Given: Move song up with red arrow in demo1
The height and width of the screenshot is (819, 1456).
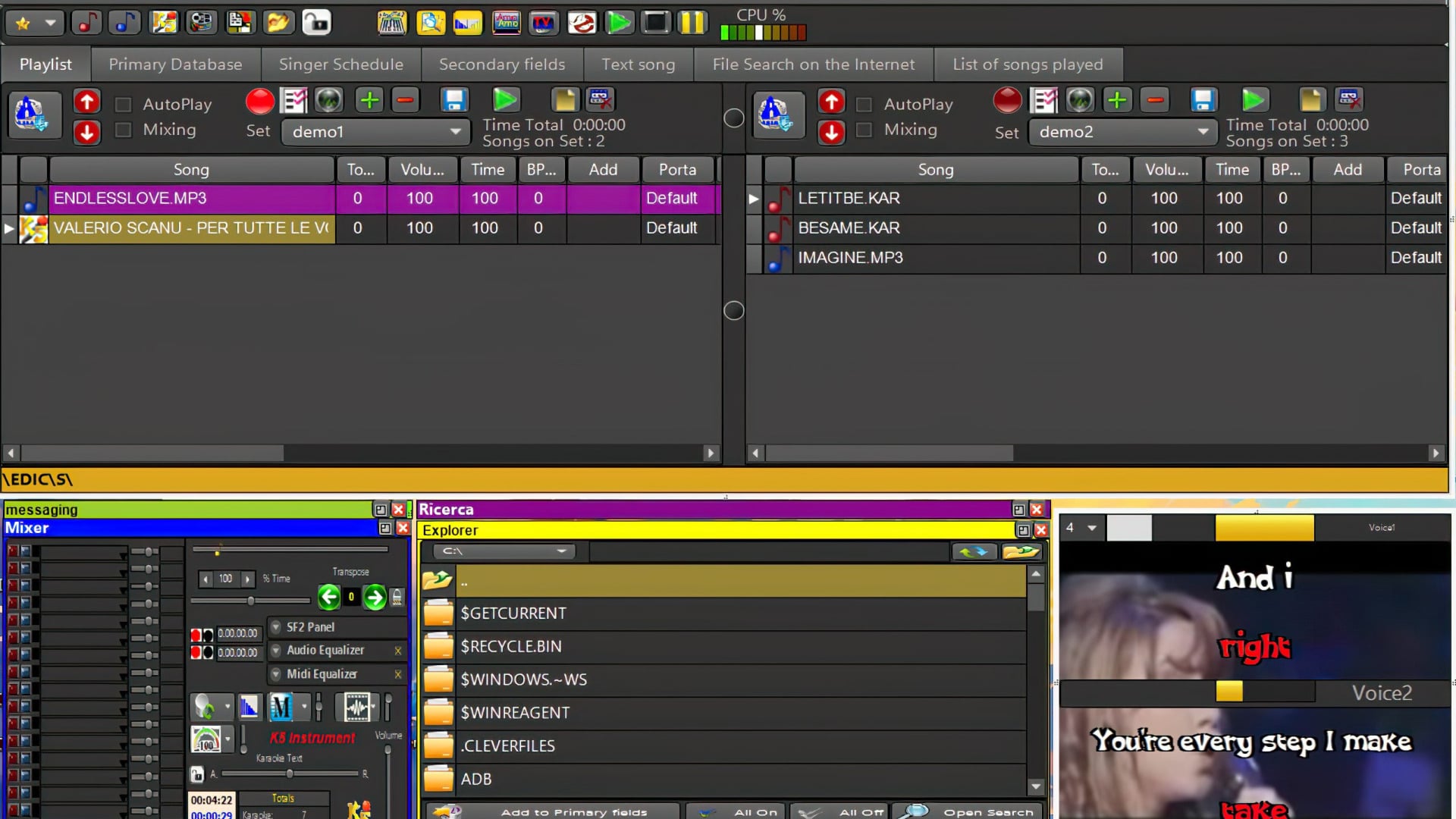Looking at the screenshot, I should 86,102.
